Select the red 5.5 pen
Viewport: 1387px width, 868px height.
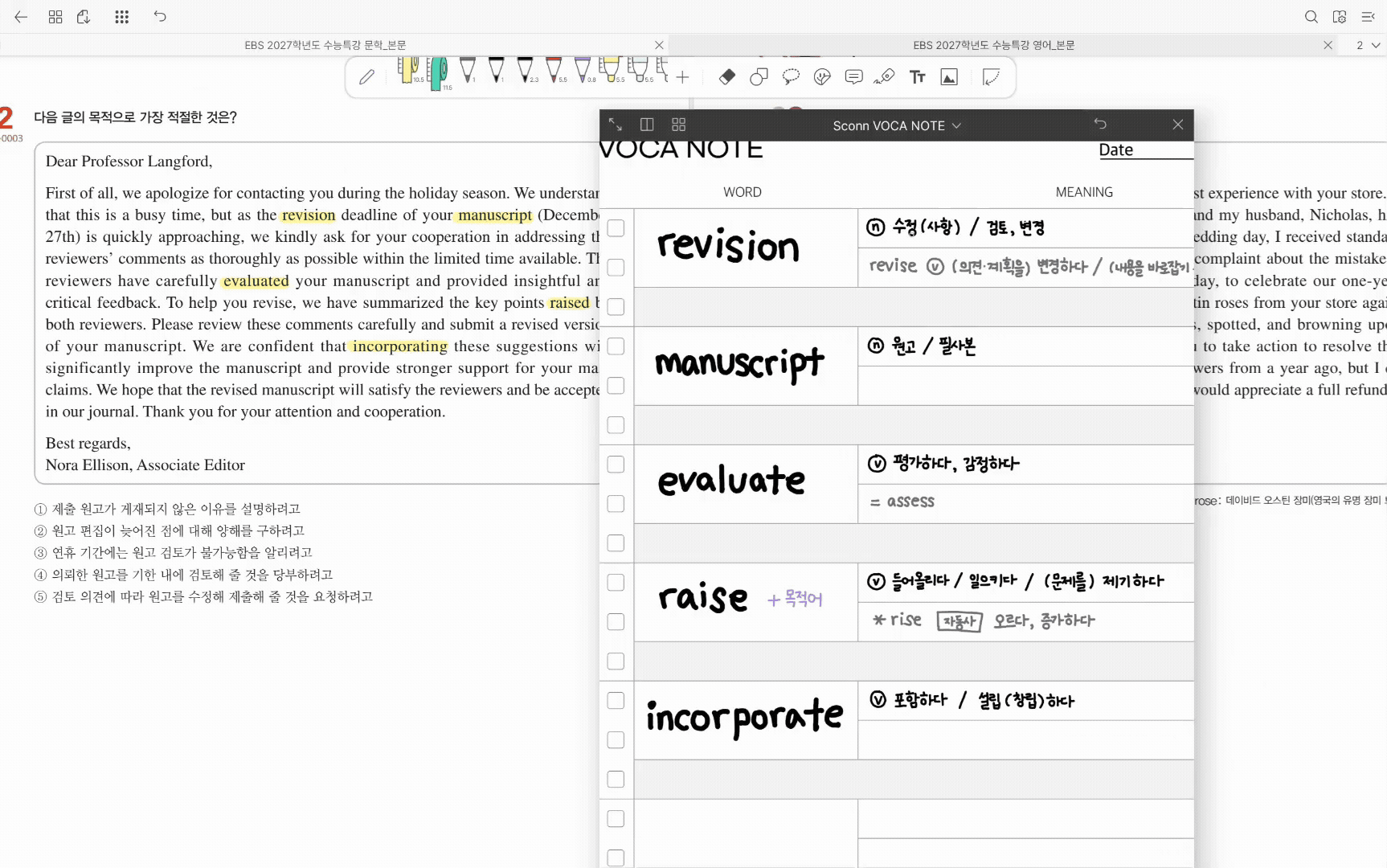point(554,70)
